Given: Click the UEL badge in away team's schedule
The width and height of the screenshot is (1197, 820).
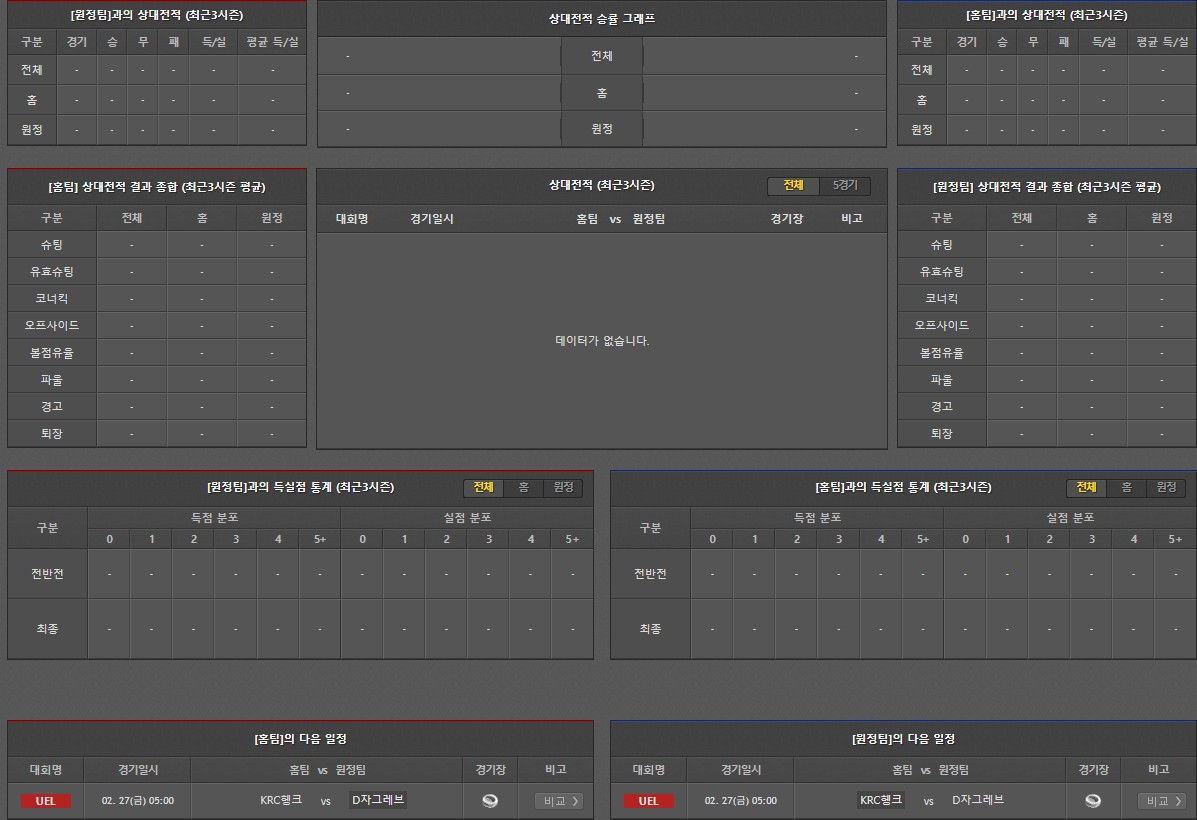Looking at the screenshot, I should tap(648, 801).
